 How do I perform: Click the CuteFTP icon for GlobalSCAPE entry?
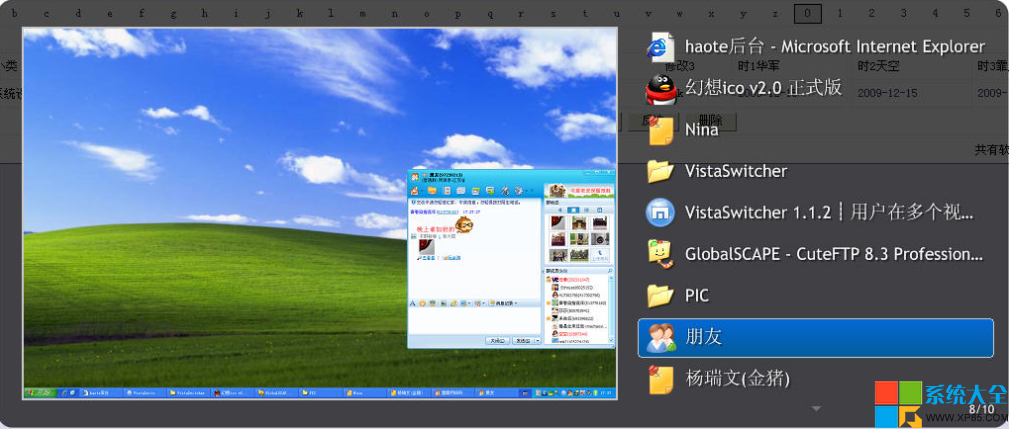pos(660,254)
